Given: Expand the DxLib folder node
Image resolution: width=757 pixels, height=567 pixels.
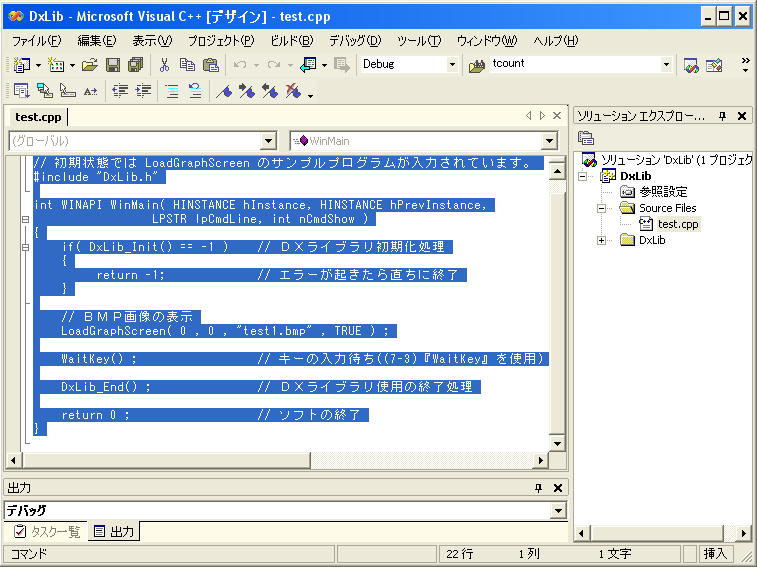Looking at the screenshot, I should pos(602,241).
